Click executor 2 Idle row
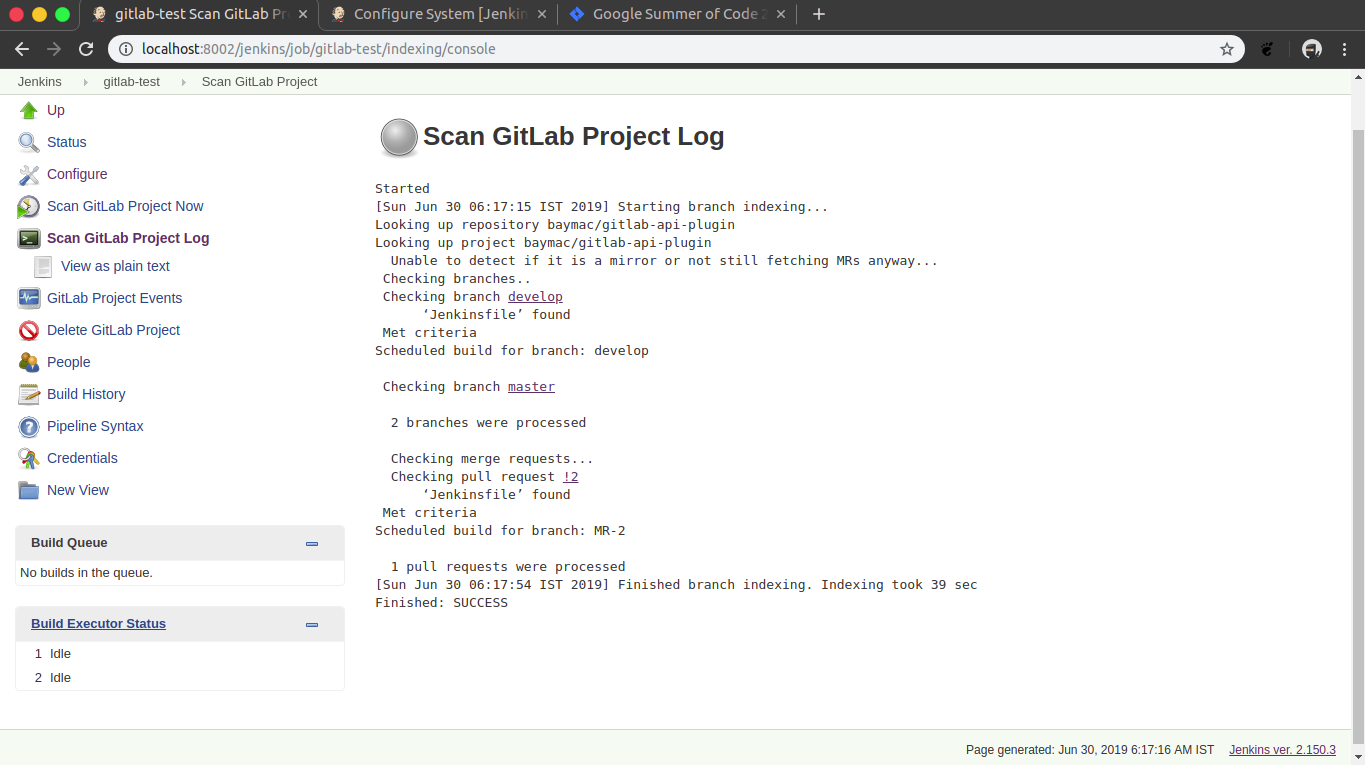The width and height of the screenshot is (1365, 765). click(180, 677)
